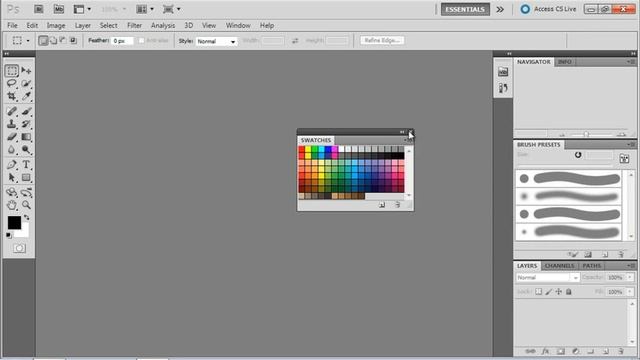640x360 pixels.
Task: Toggle lock transparent pixels
Action: click(539, 291)
